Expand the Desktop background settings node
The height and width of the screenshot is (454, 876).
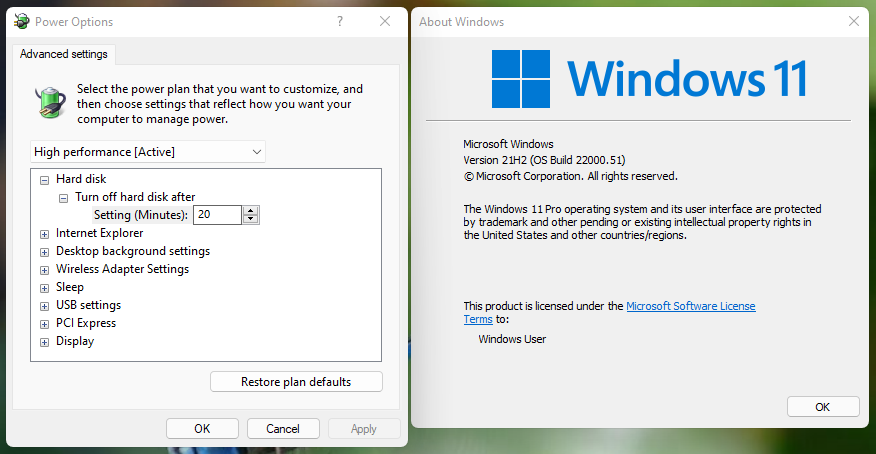click(44, 252)
